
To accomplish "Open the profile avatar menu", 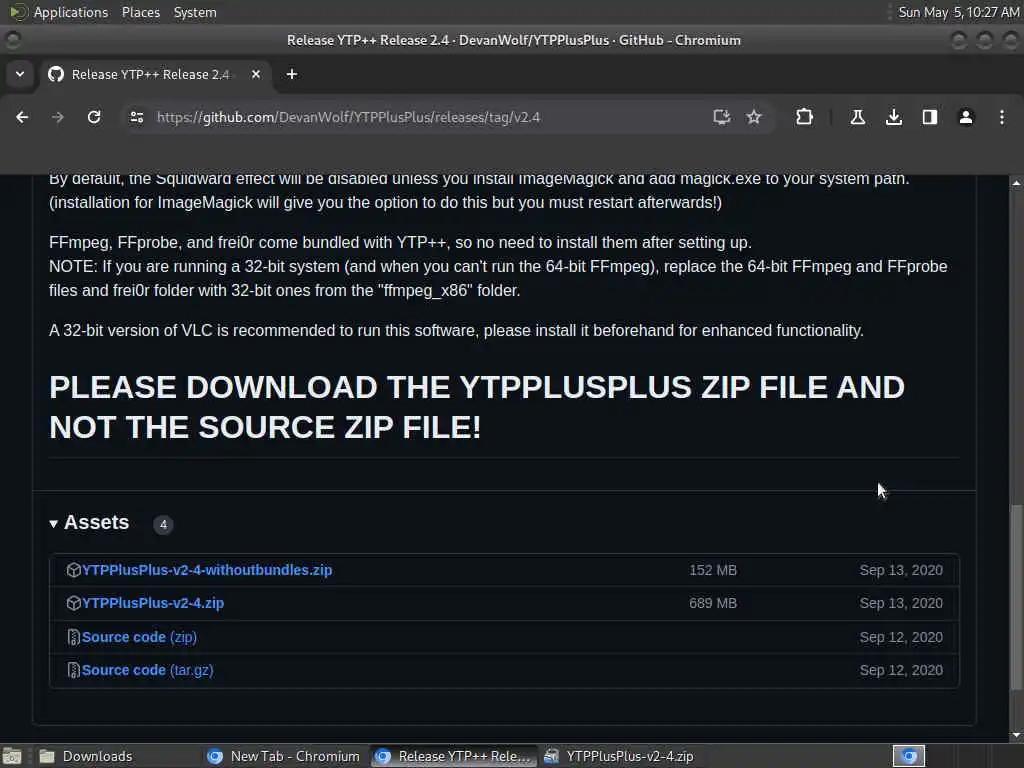I will (x=966, y=117).
